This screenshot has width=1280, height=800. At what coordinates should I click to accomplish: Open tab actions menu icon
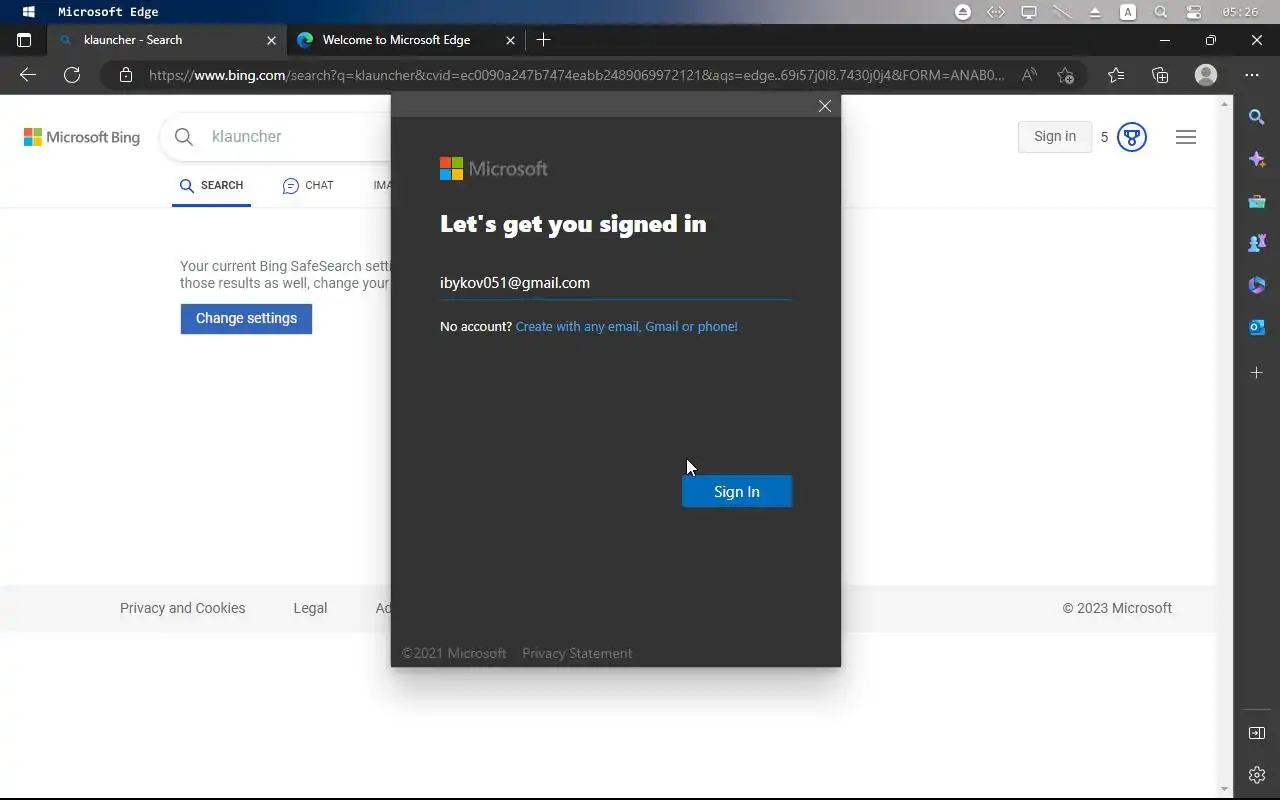click(x=24, y=40)
